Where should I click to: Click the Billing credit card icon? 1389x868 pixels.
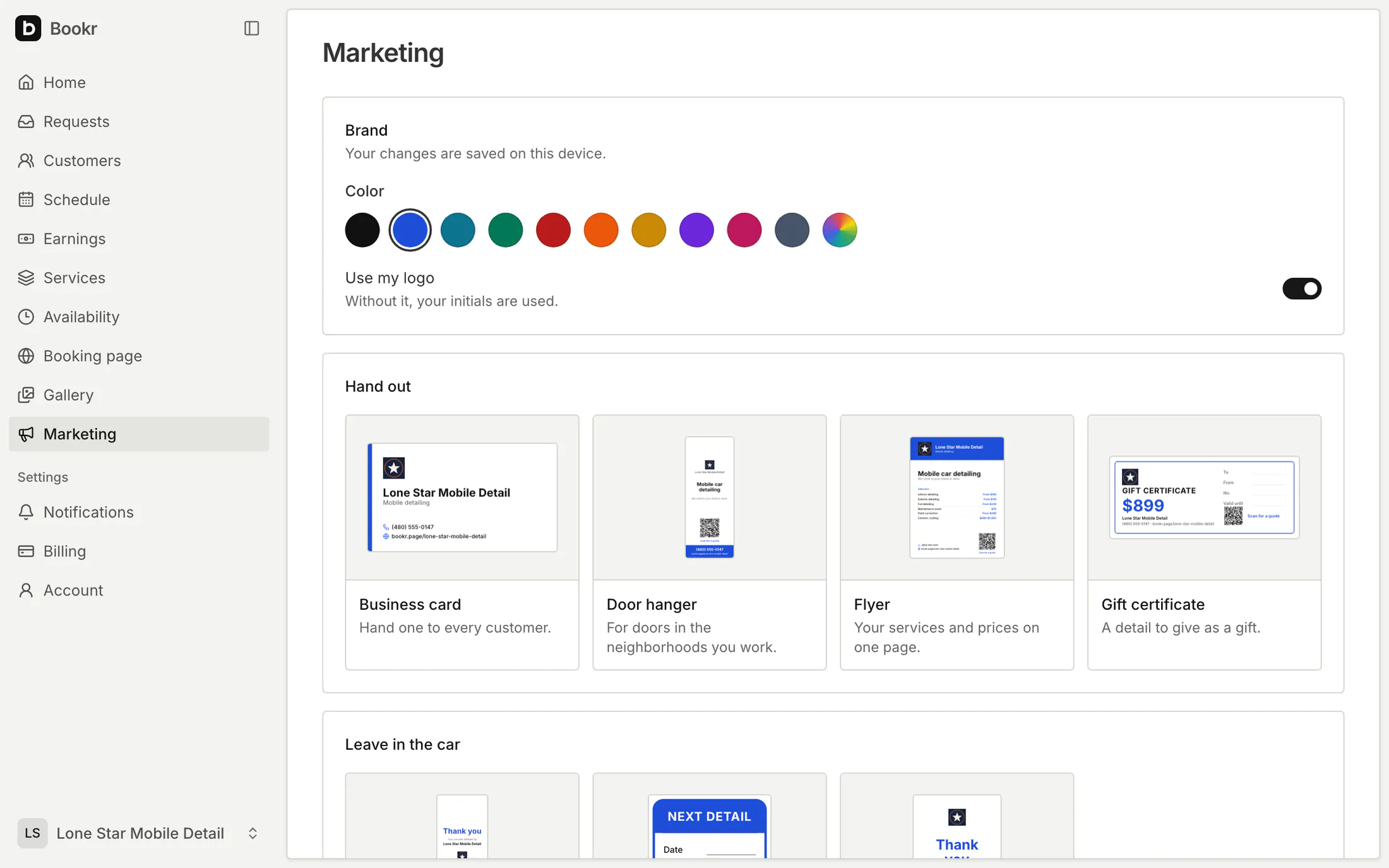pyautogui.click(x=26, y=551)
